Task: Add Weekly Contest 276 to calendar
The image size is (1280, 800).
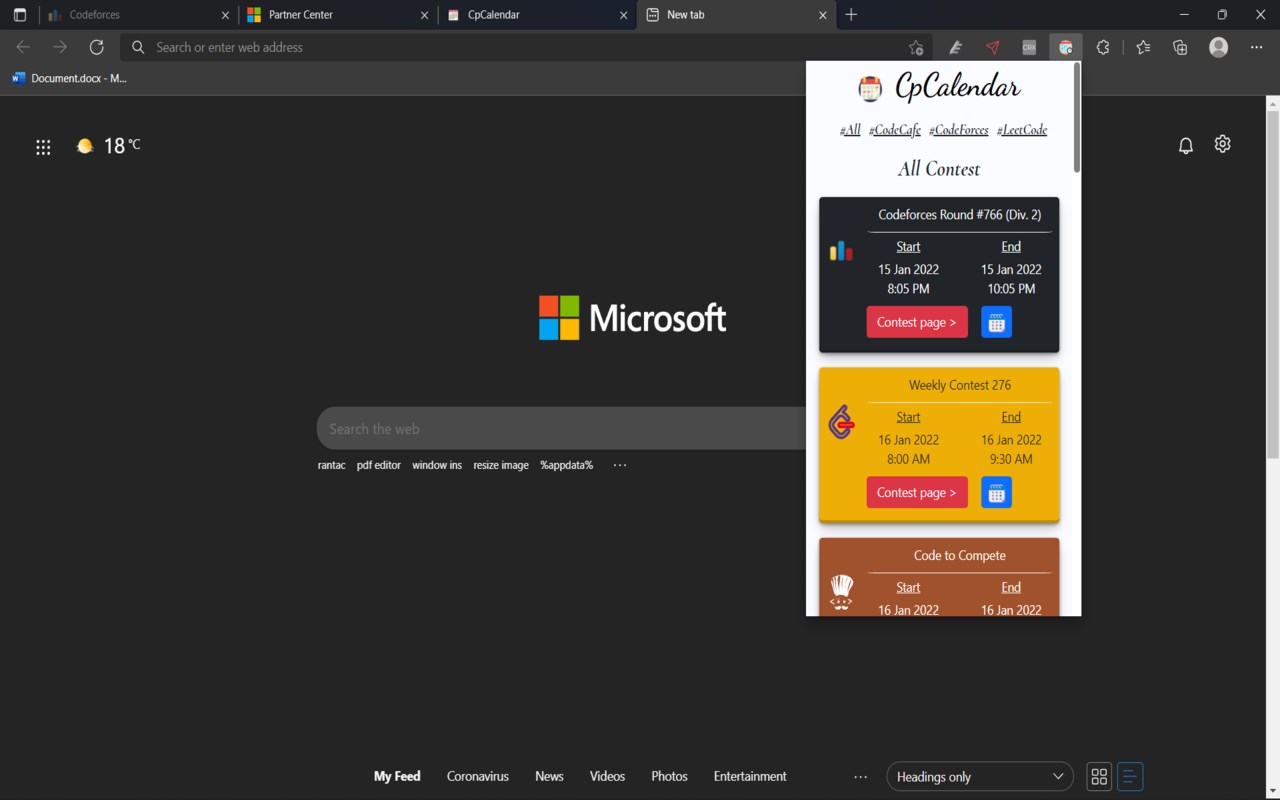Action: [x=996, y=492]
